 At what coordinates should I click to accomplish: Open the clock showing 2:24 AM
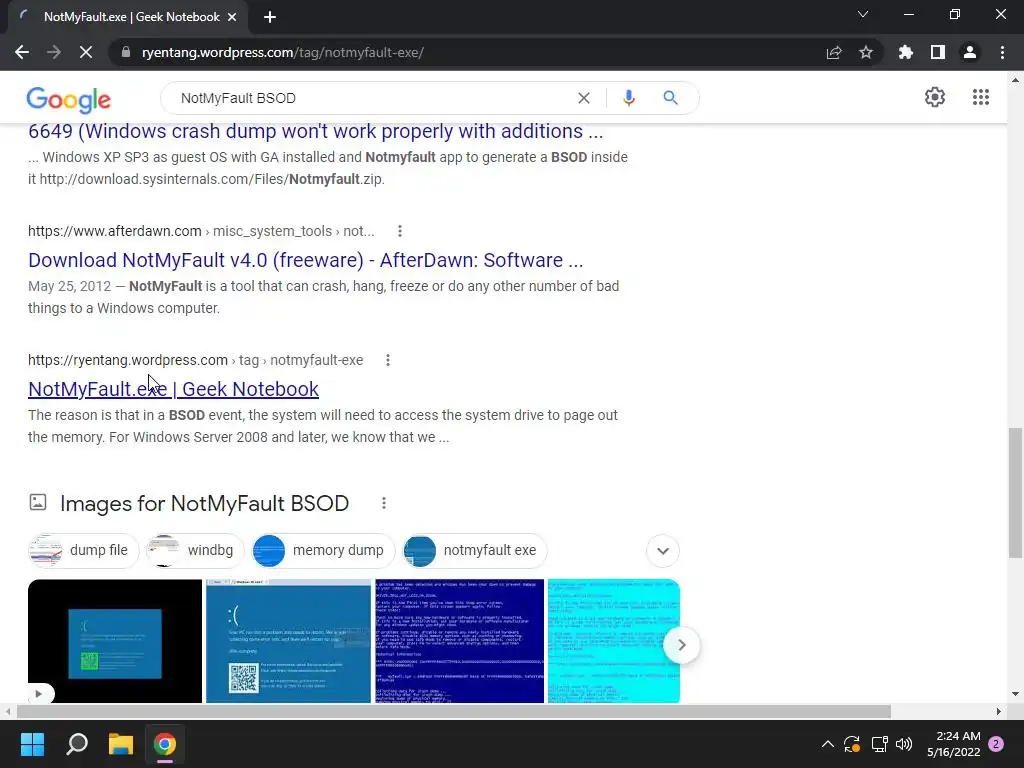point(953,744)
